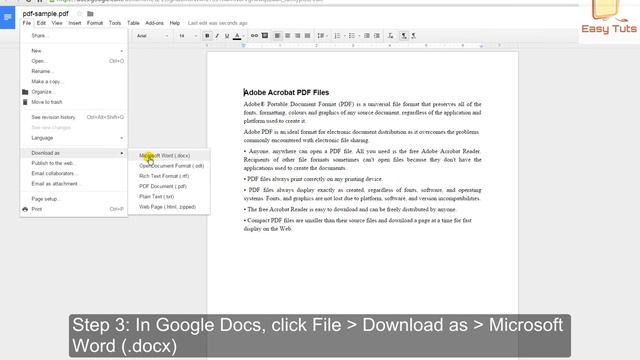Click the numbered list icon
The image size is (640, 360).
[x=338, y=36]
